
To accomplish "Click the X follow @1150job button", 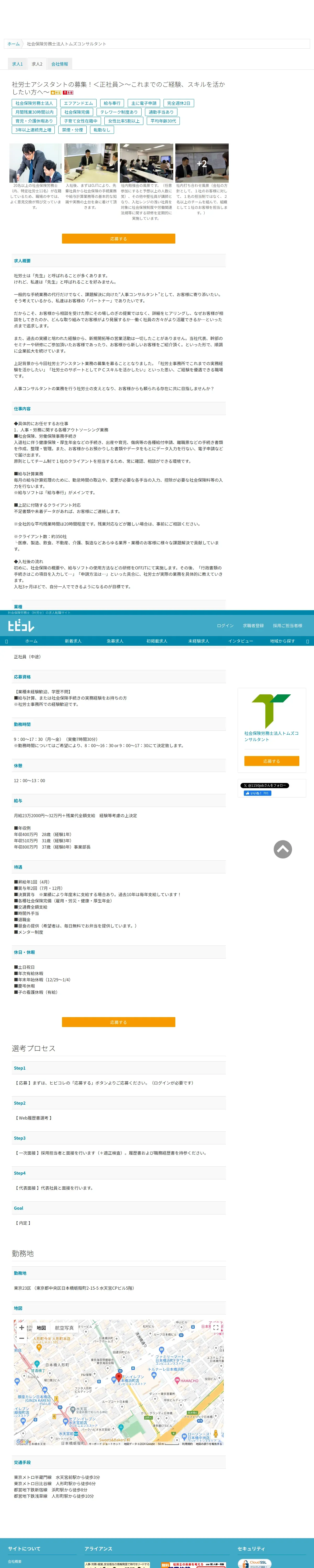I will [x=264, y=786].
